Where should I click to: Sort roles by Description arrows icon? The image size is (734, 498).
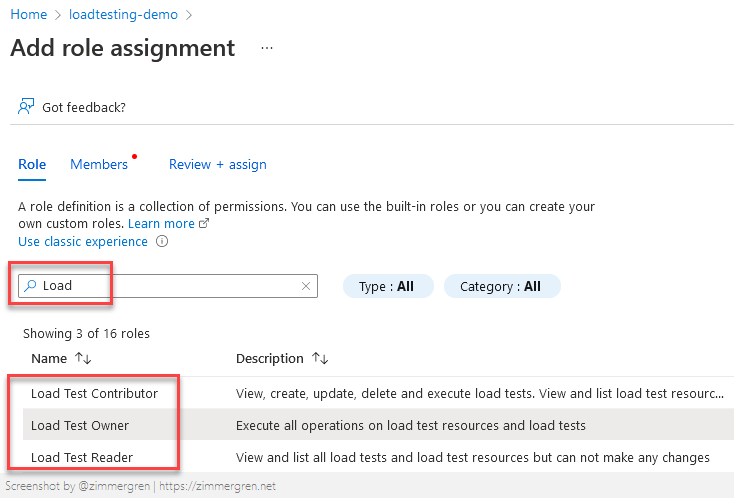(x=320, y=358)
